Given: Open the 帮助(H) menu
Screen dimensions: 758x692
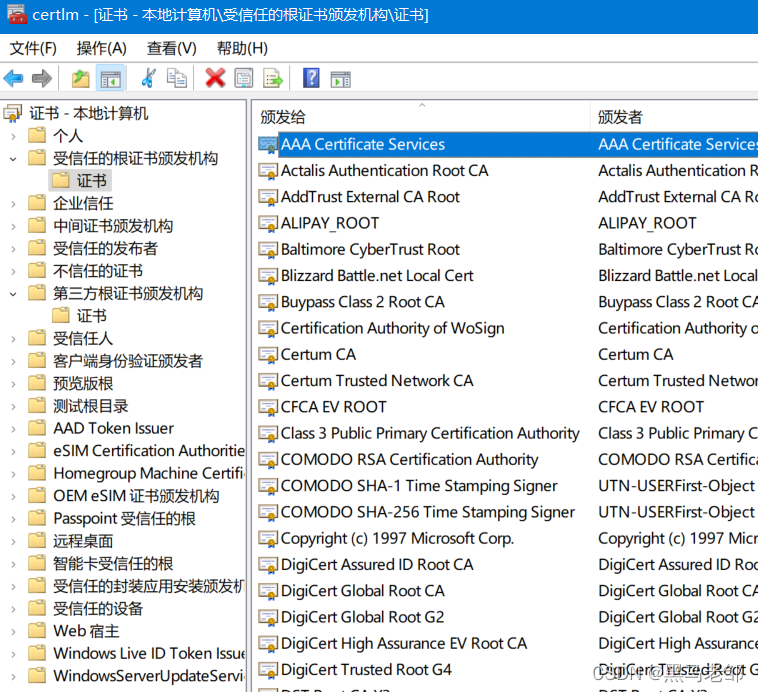Looking at the screenshot, I should 242,48.
